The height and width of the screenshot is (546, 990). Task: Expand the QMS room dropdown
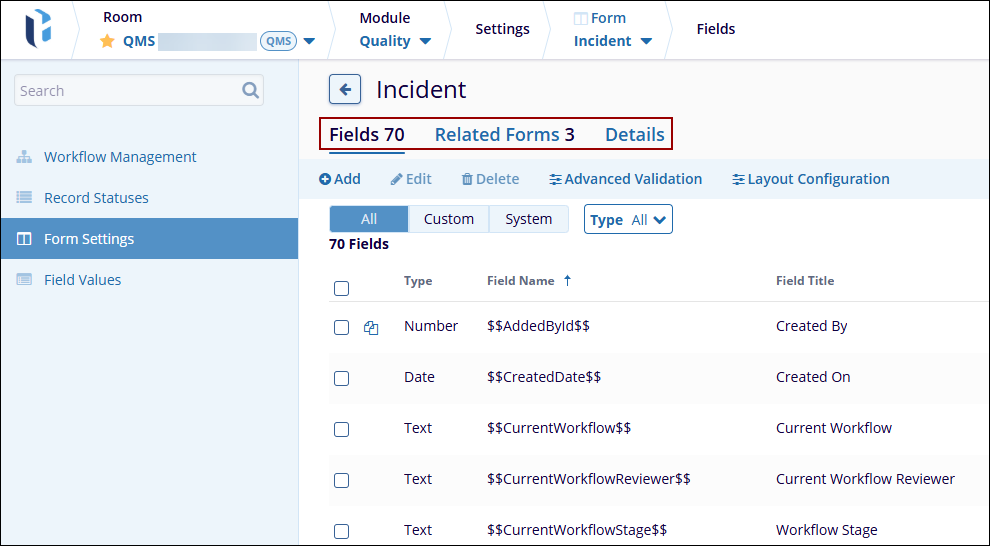point(309,41)
